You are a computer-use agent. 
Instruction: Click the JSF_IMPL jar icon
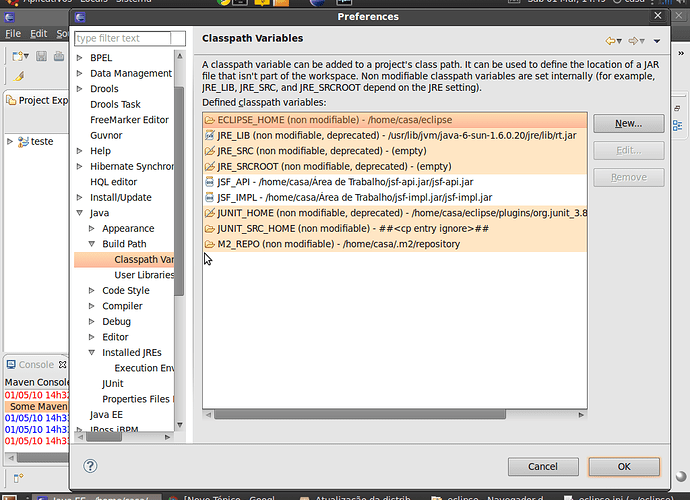click(x=210, y=197)
